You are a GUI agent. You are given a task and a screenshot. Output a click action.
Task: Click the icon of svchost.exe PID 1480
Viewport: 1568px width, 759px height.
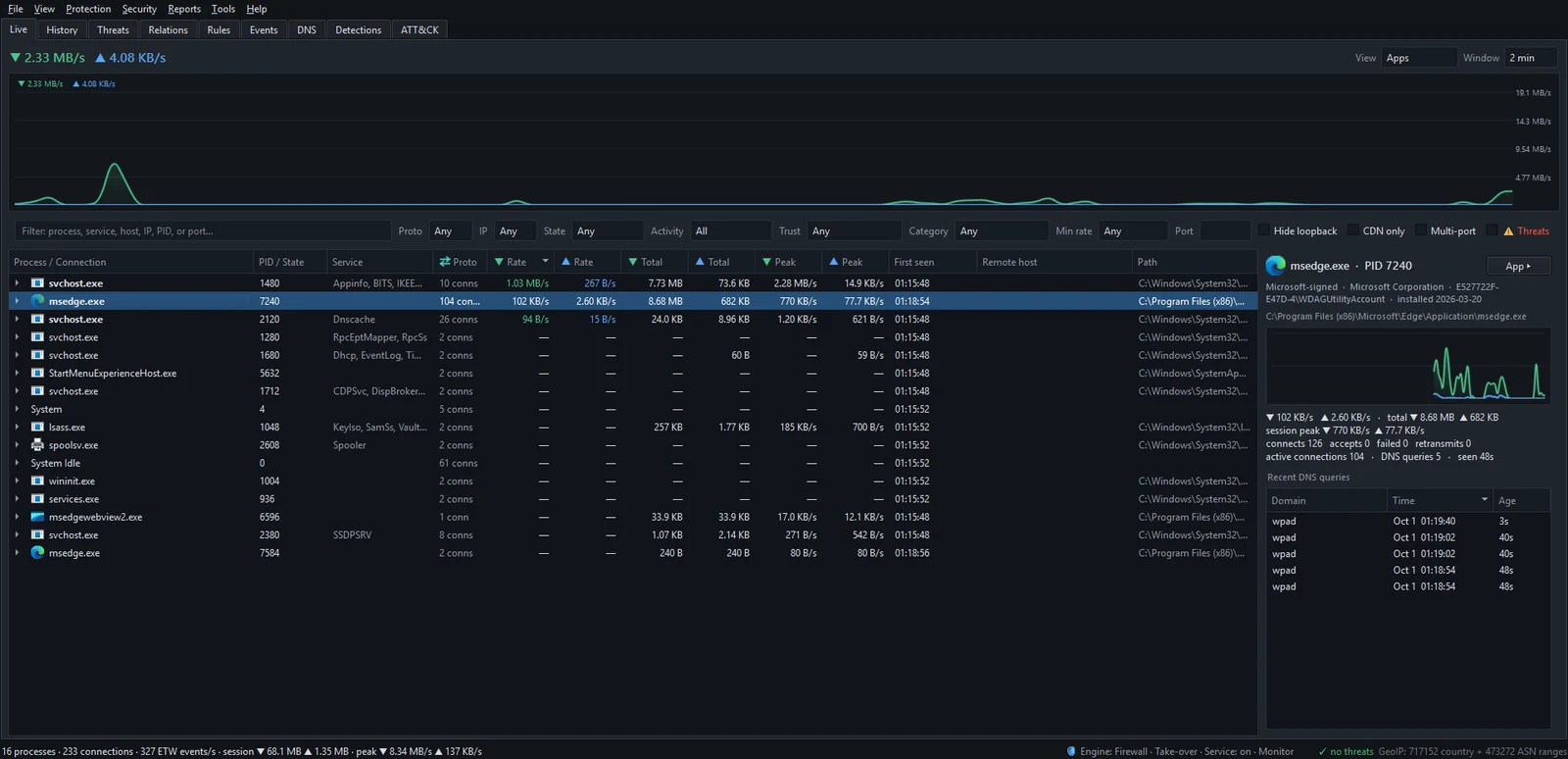[37, 283]
